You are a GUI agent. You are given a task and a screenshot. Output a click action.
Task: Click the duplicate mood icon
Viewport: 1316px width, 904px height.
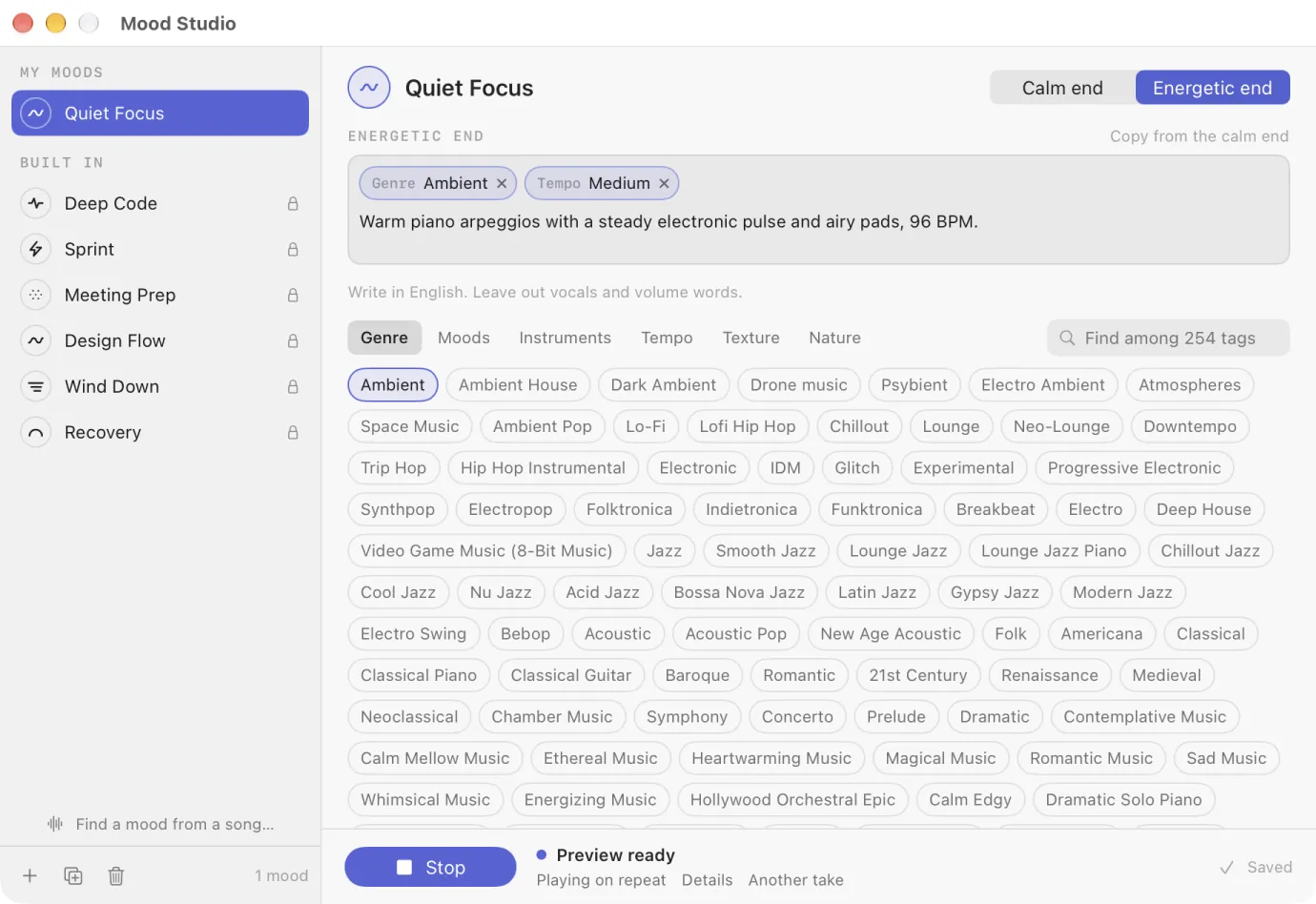tap(73, 875)
